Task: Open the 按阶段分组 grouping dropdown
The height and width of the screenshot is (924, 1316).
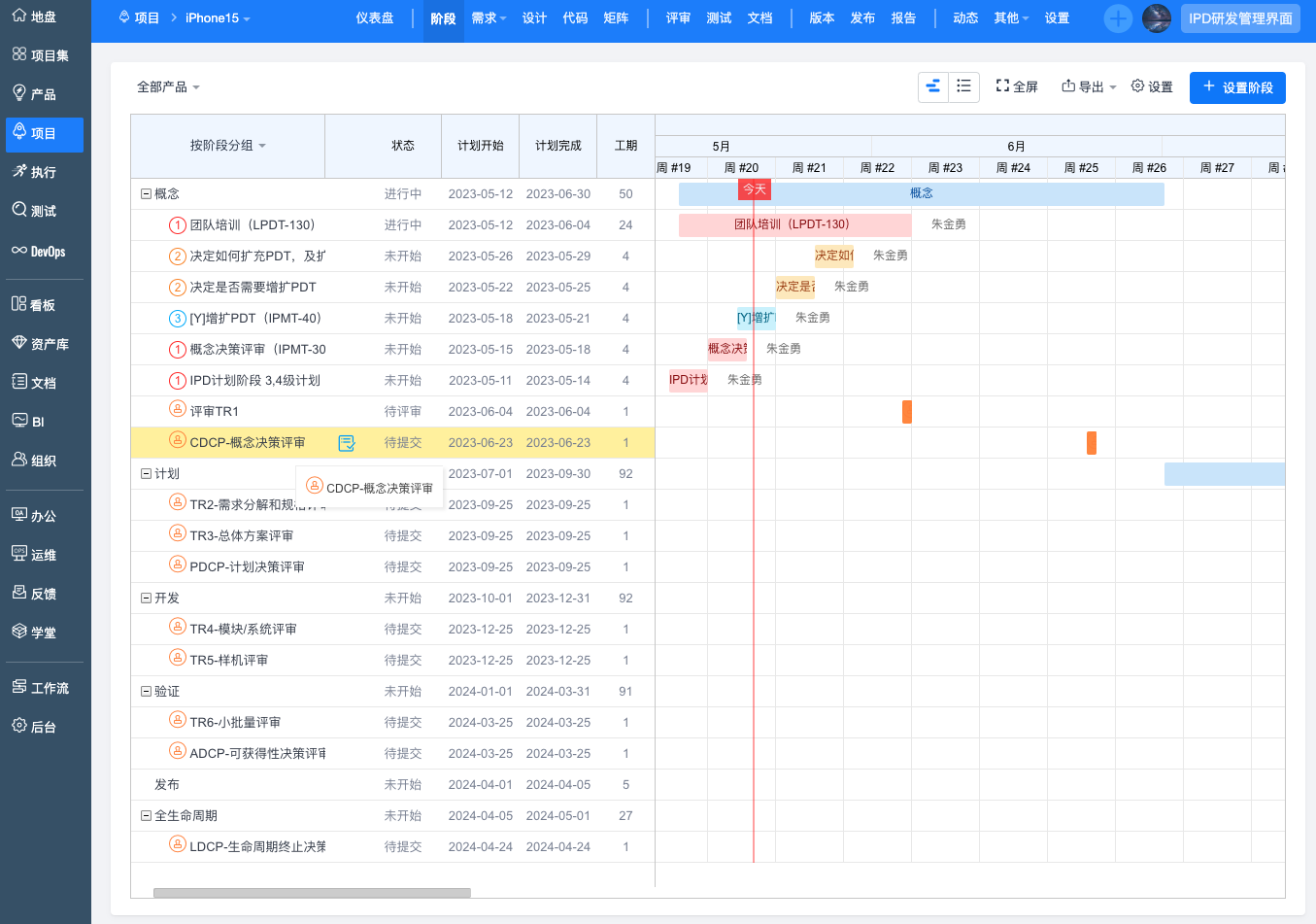Action: pyautogui.click(x=227, y=146)
